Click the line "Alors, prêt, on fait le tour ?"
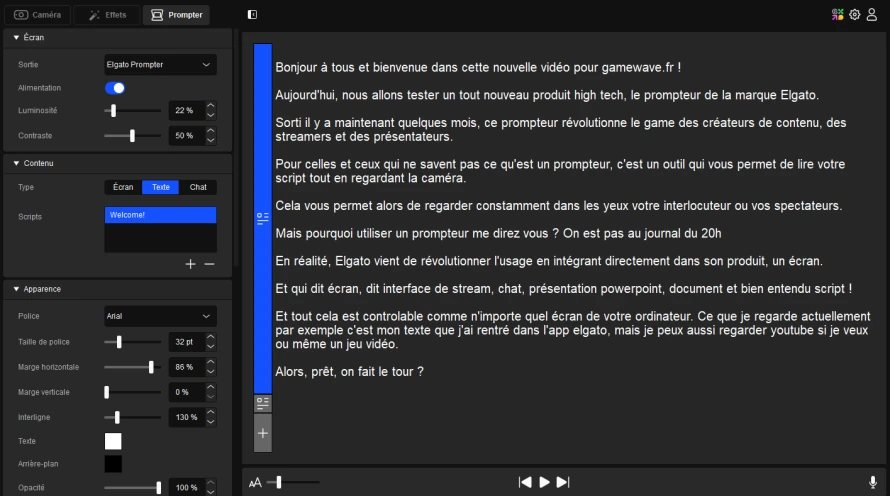This screenshot has height=496, width=890. (x=349, y=372)
